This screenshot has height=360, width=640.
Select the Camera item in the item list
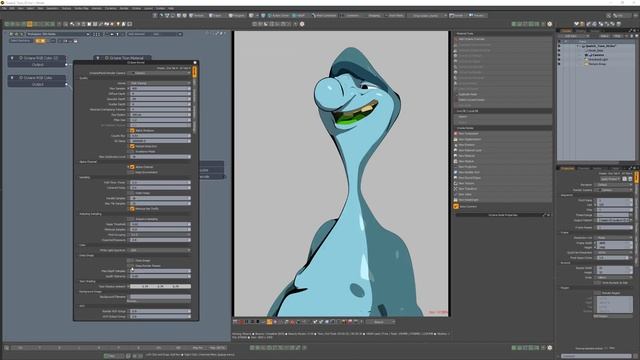597,55
